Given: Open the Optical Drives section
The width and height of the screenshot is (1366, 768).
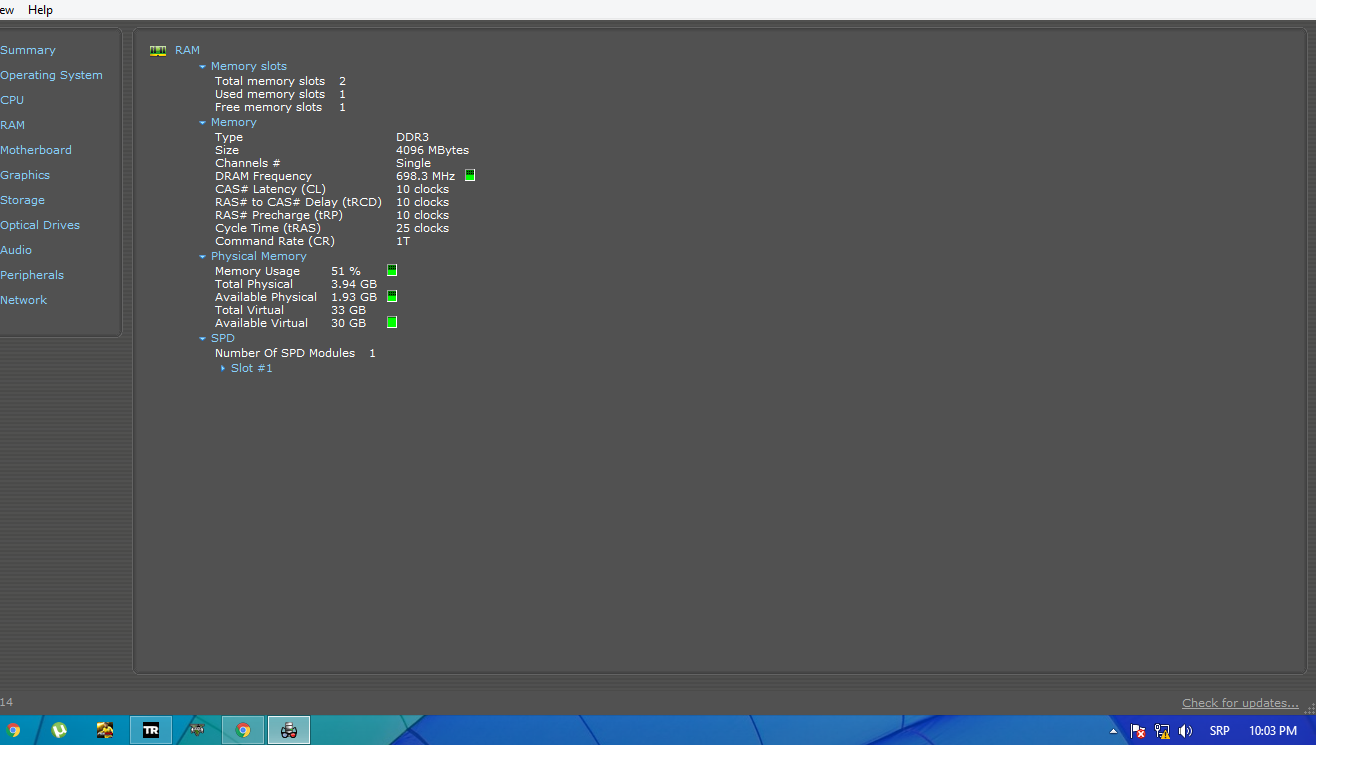Looking at the screenshot, I should tap(40, 225).
